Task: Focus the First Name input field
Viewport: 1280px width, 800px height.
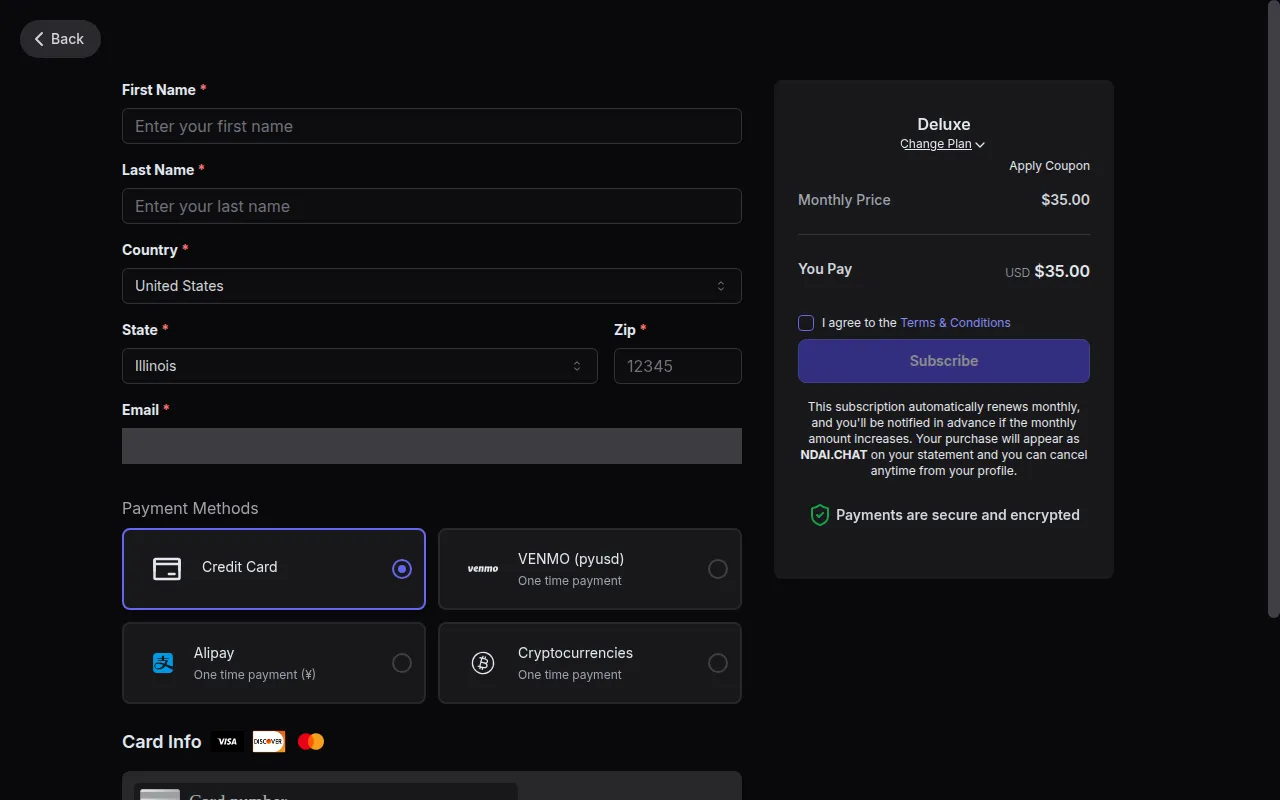Action: (x=432, y=126)
